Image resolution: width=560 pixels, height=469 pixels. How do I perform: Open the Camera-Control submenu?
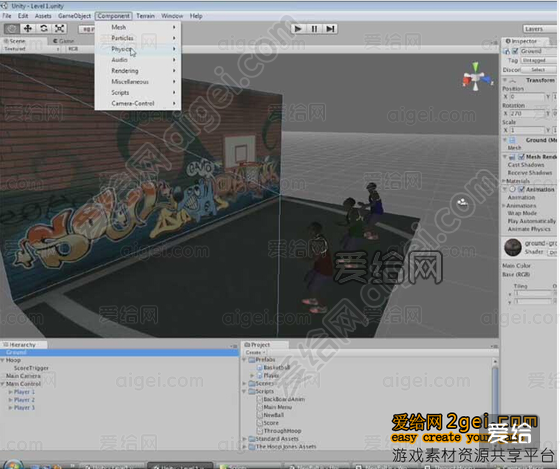pyautogui.click(x=138, y=103)
